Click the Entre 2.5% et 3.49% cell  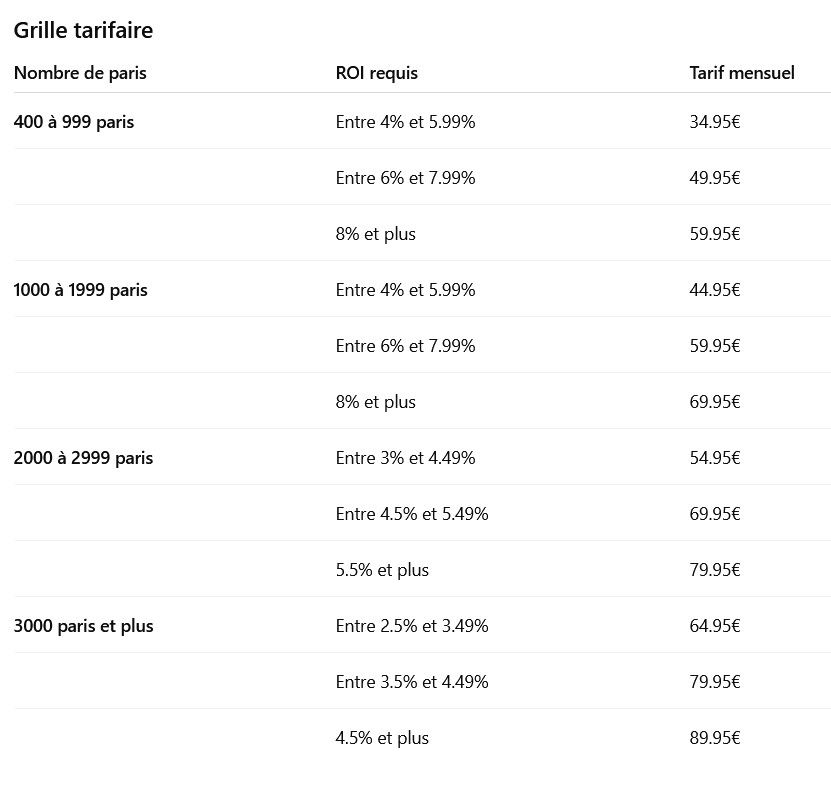click(x=412, y=626)
